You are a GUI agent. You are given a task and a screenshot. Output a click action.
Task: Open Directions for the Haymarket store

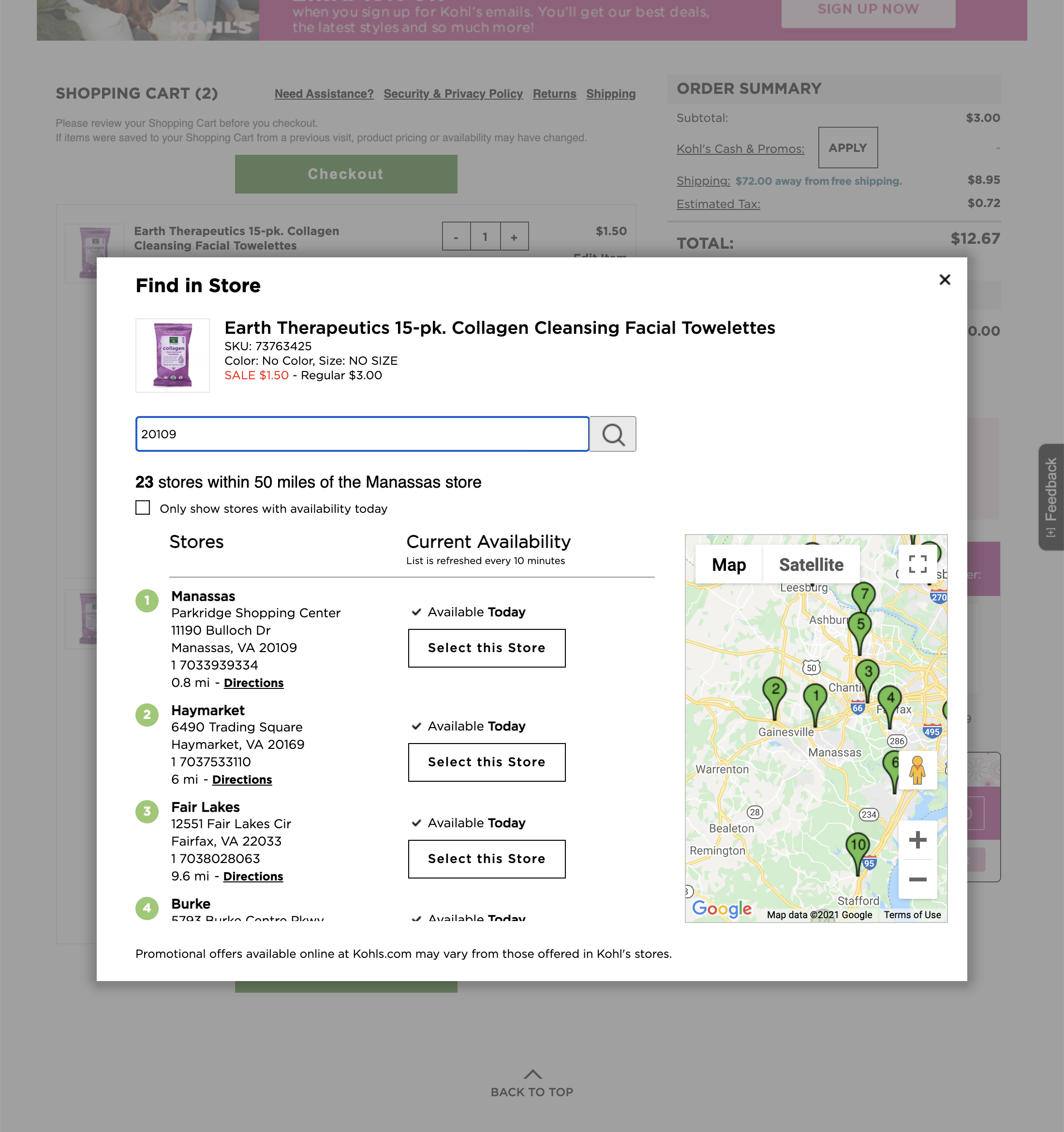pos(242,779)
